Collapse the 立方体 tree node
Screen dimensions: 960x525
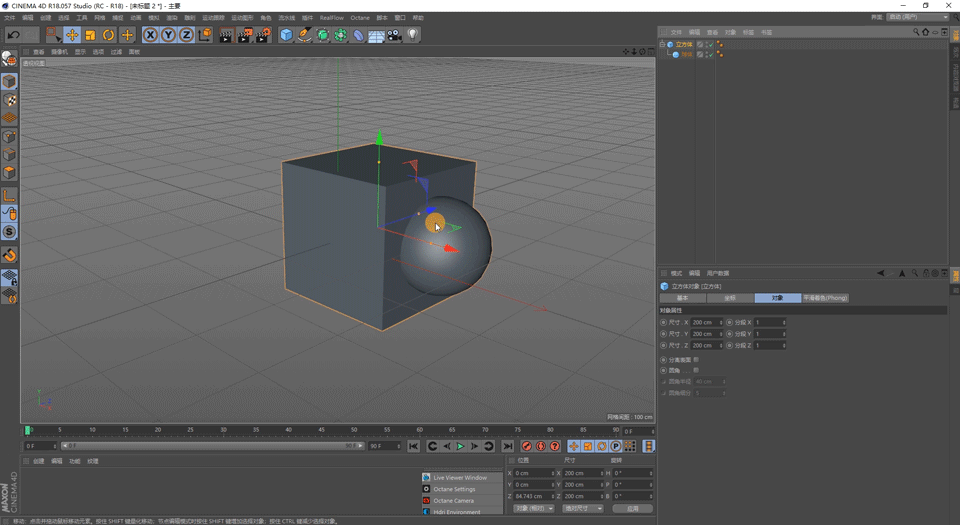click(662, 44)
